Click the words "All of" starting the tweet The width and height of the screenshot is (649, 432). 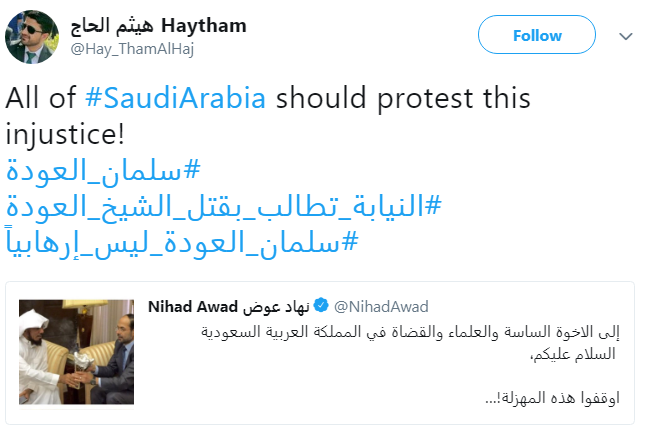coord(41,100)
